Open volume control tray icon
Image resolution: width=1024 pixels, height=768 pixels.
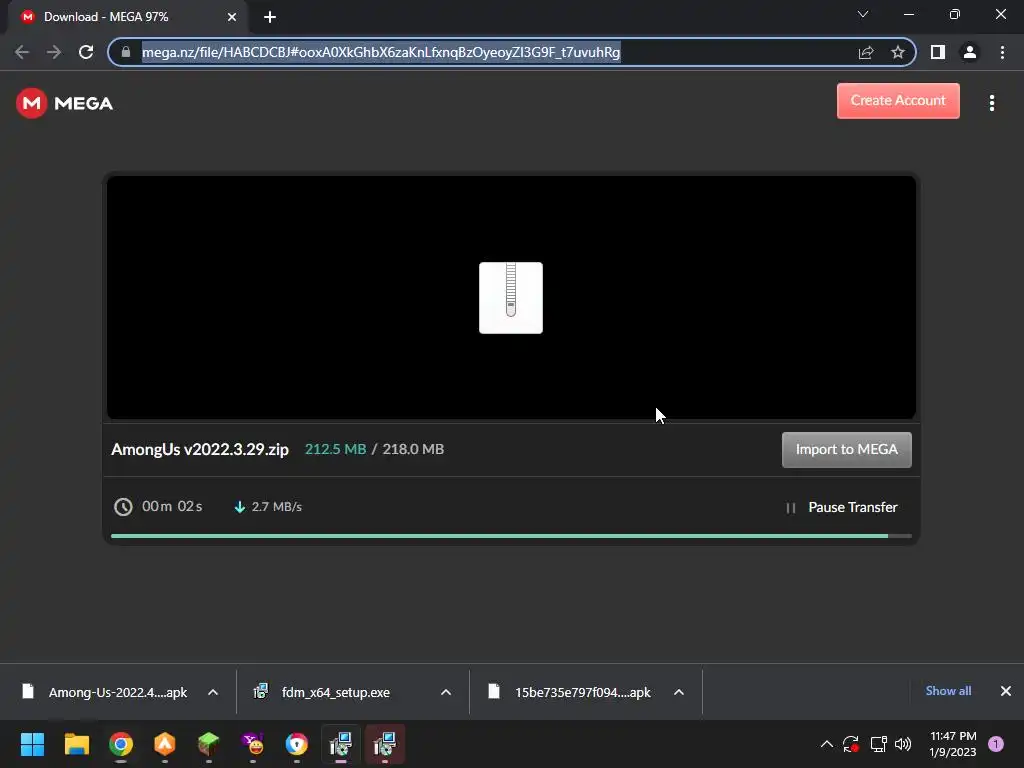point(903,744)
